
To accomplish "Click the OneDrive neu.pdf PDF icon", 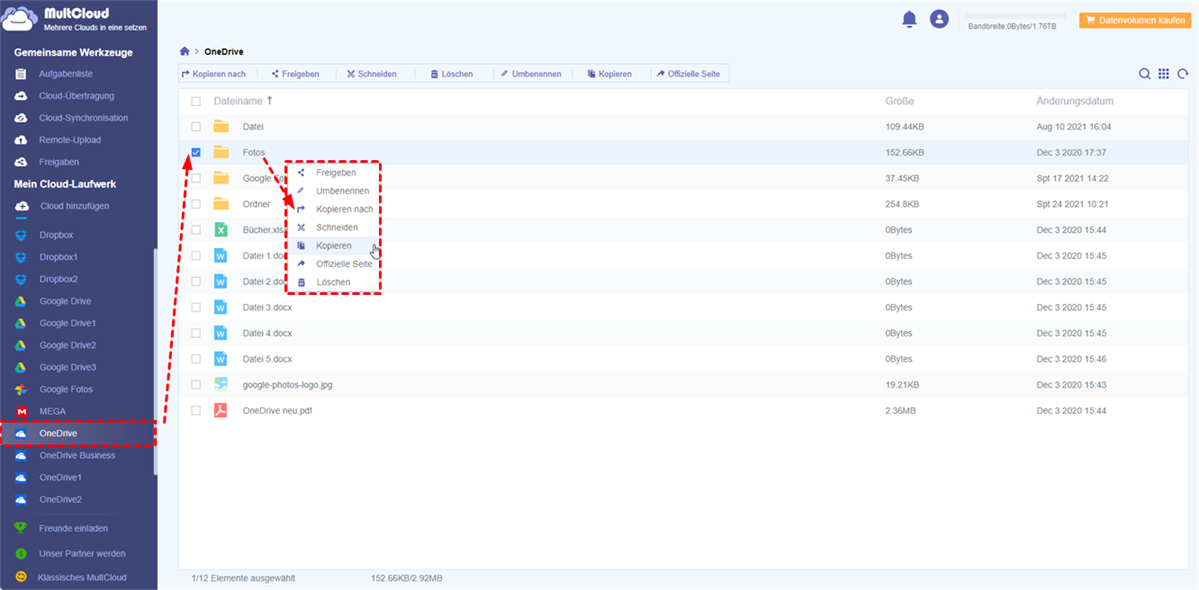I will 221,410.
